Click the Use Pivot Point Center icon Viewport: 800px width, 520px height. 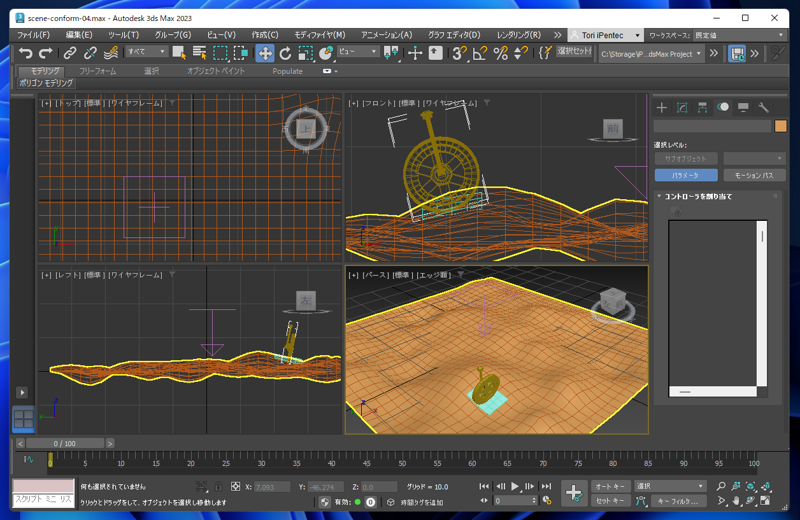tap(391, 53)
